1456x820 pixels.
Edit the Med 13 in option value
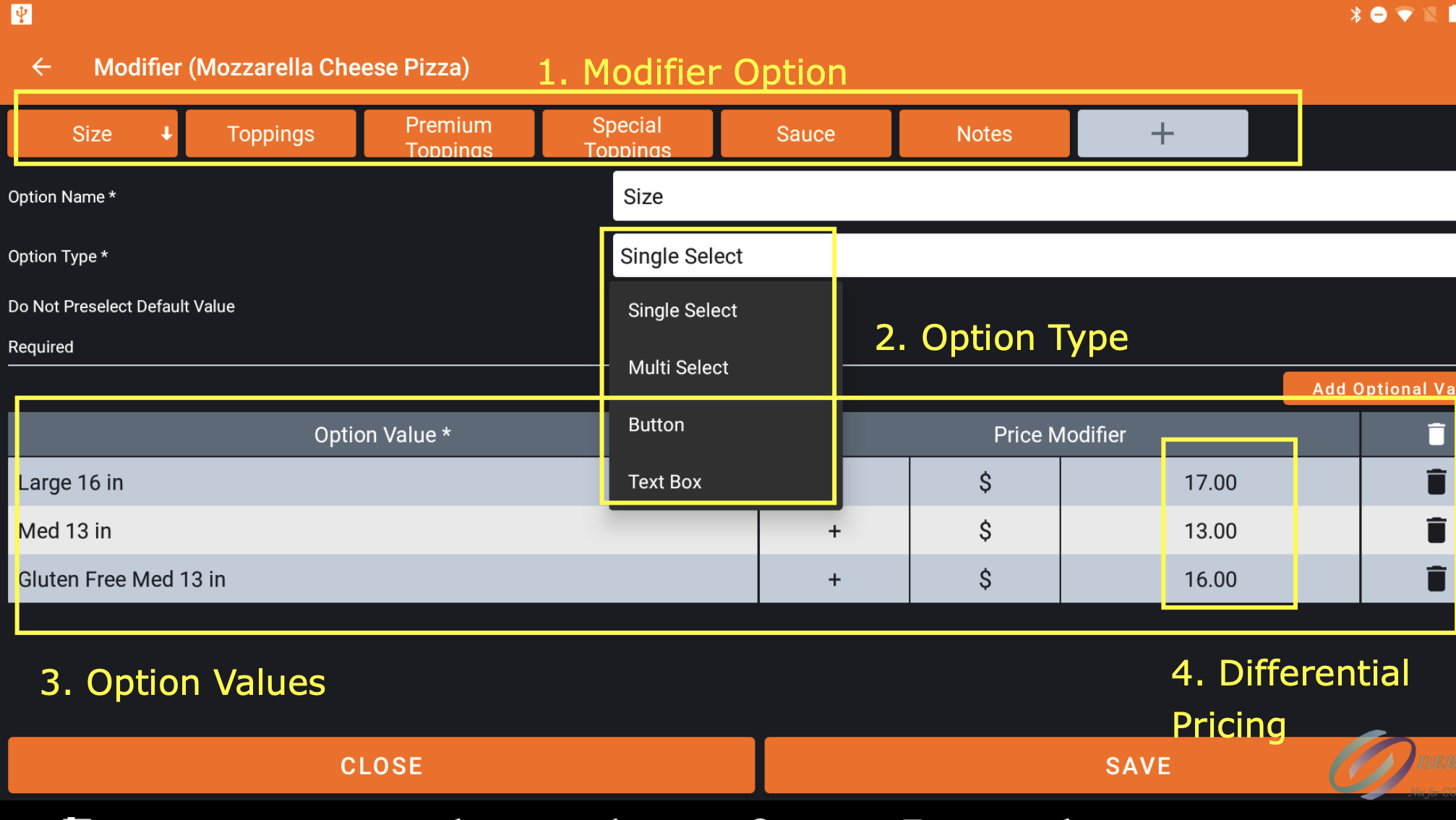coord(383,531)
